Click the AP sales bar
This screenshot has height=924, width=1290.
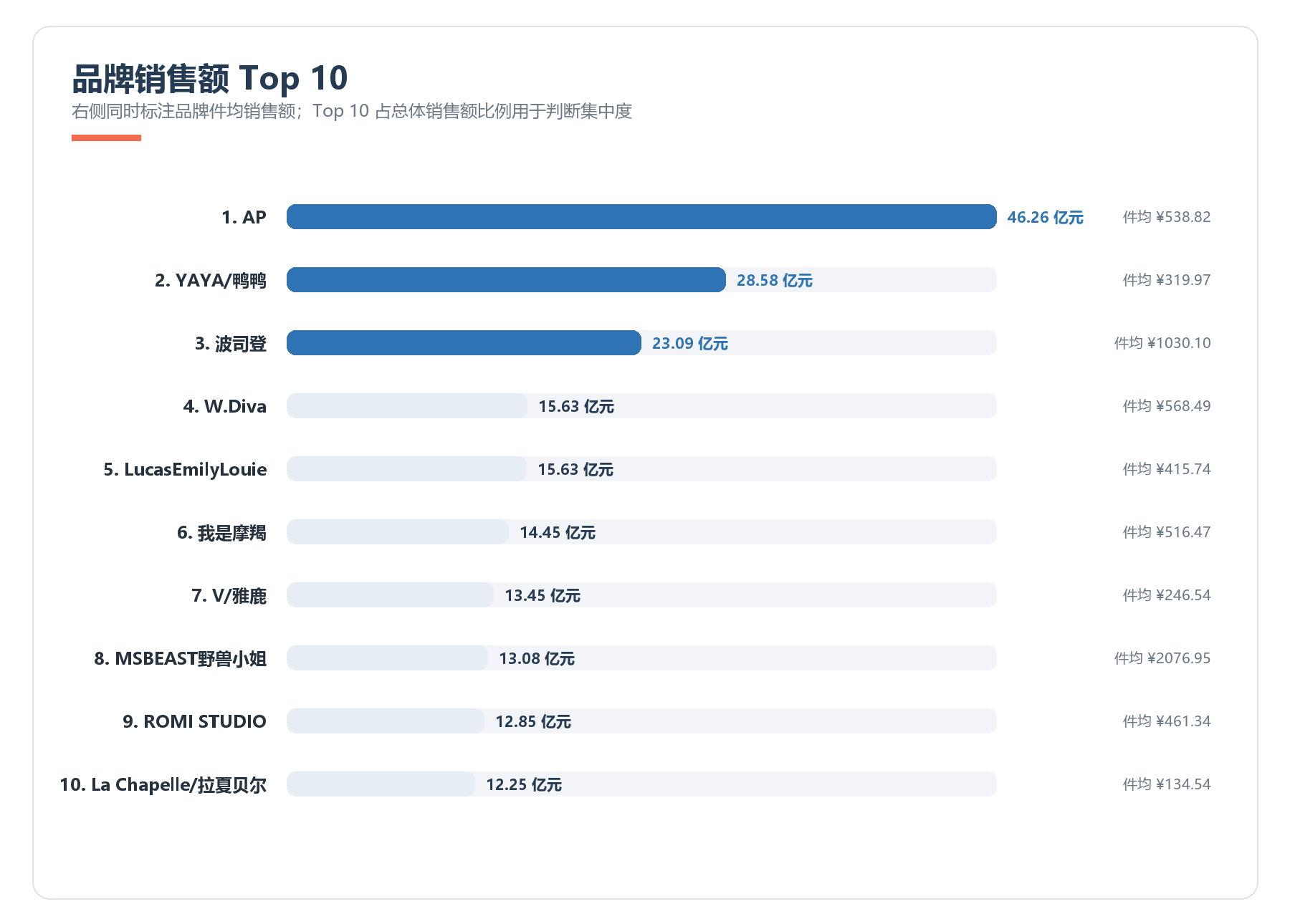pos(641,217)
